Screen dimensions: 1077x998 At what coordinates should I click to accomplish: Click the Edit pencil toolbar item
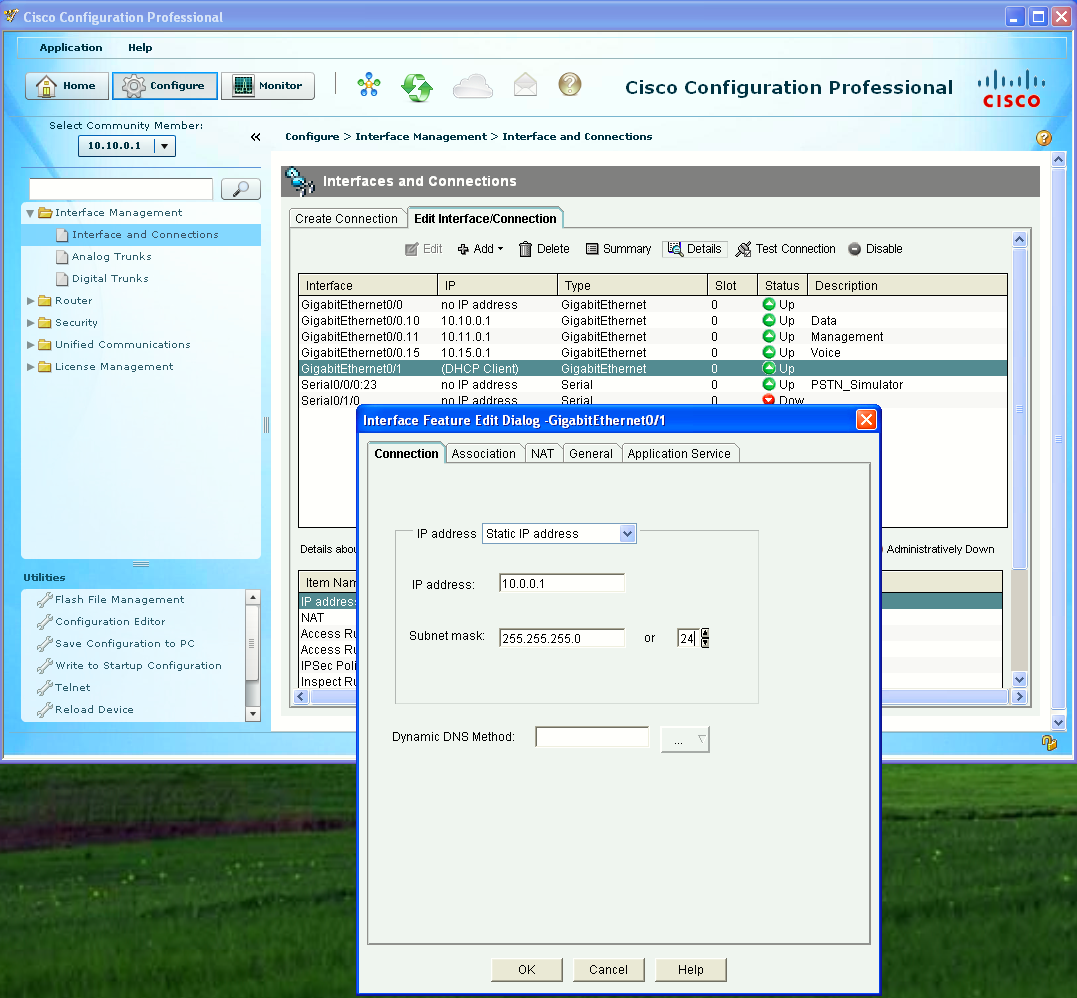point(423,249)
